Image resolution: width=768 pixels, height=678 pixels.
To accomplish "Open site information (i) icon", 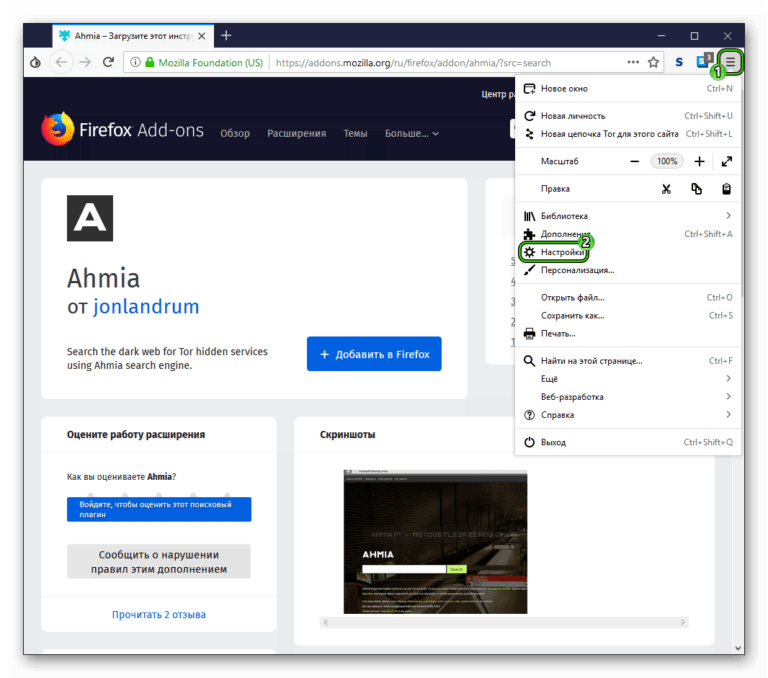I will 135,62.
